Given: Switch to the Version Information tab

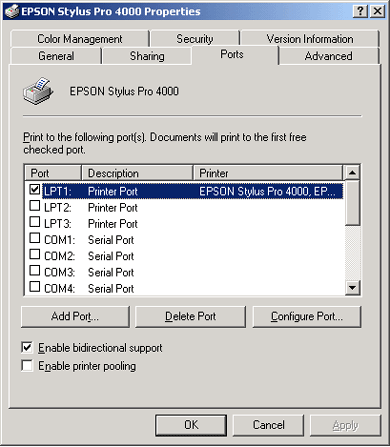Looking at the screenshot, I should coord(310,39).
